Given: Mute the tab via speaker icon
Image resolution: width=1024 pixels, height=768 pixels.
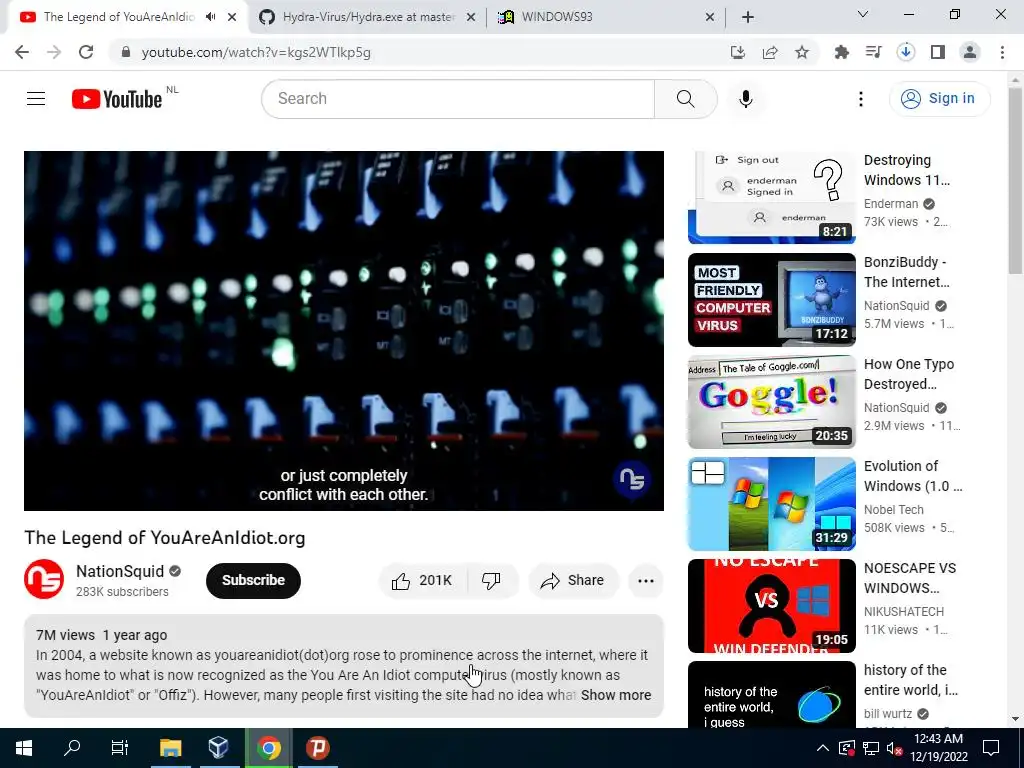Looking at the screenshot, I should 210,17.
